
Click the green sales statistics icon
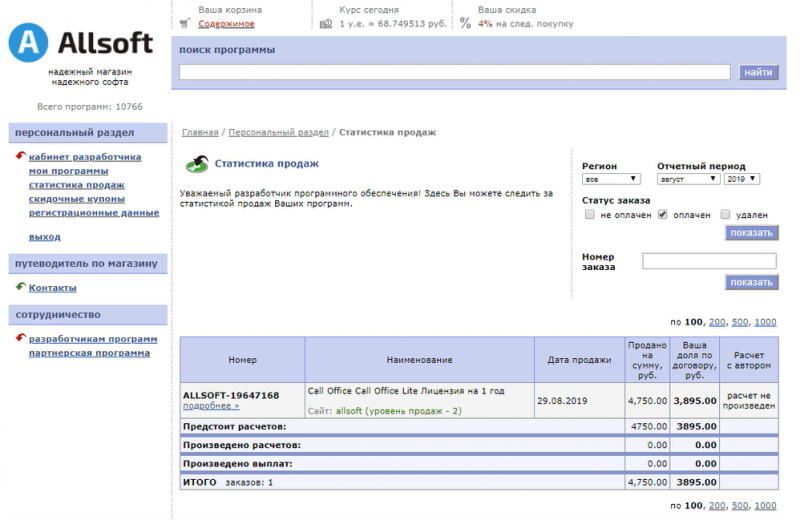[x=197, y=164]
